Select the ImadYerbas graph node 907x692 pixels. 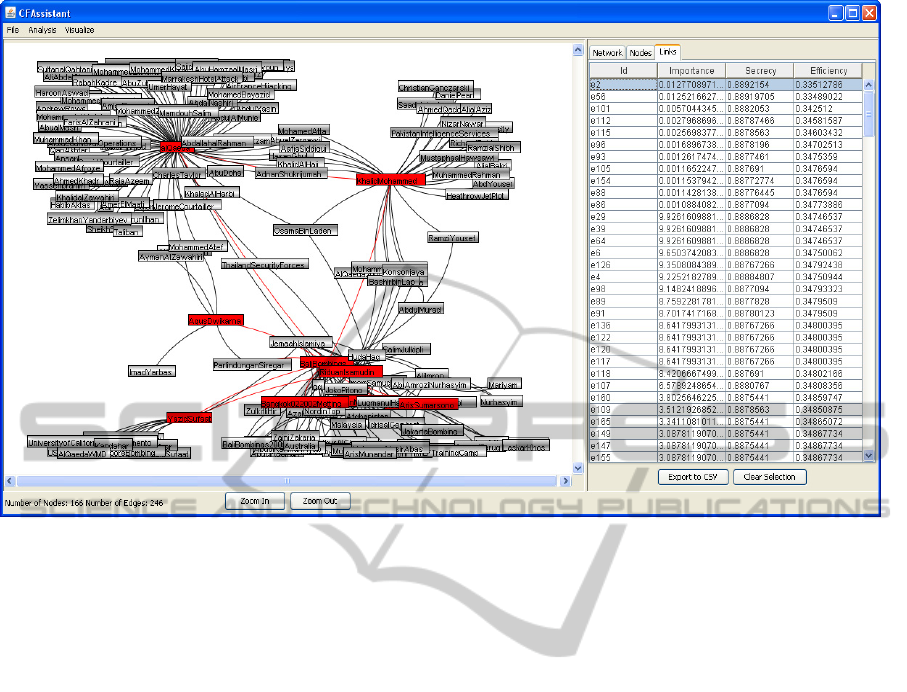tap(152, 371)
